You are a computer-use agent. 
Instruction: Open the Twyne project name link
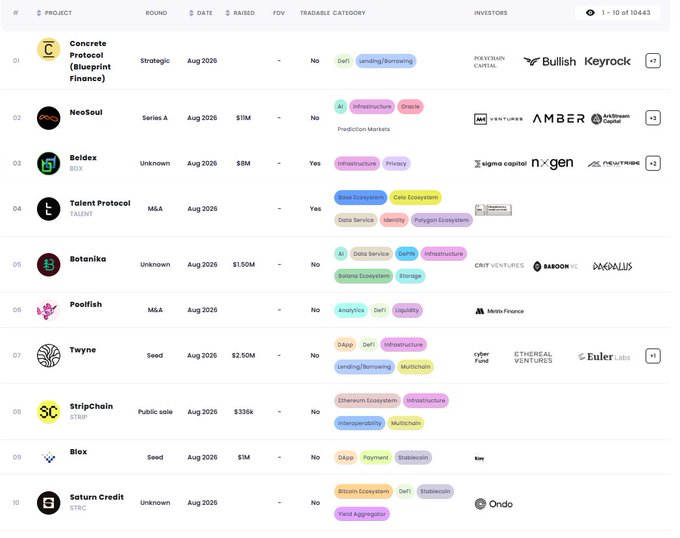(x=83, y=350)
